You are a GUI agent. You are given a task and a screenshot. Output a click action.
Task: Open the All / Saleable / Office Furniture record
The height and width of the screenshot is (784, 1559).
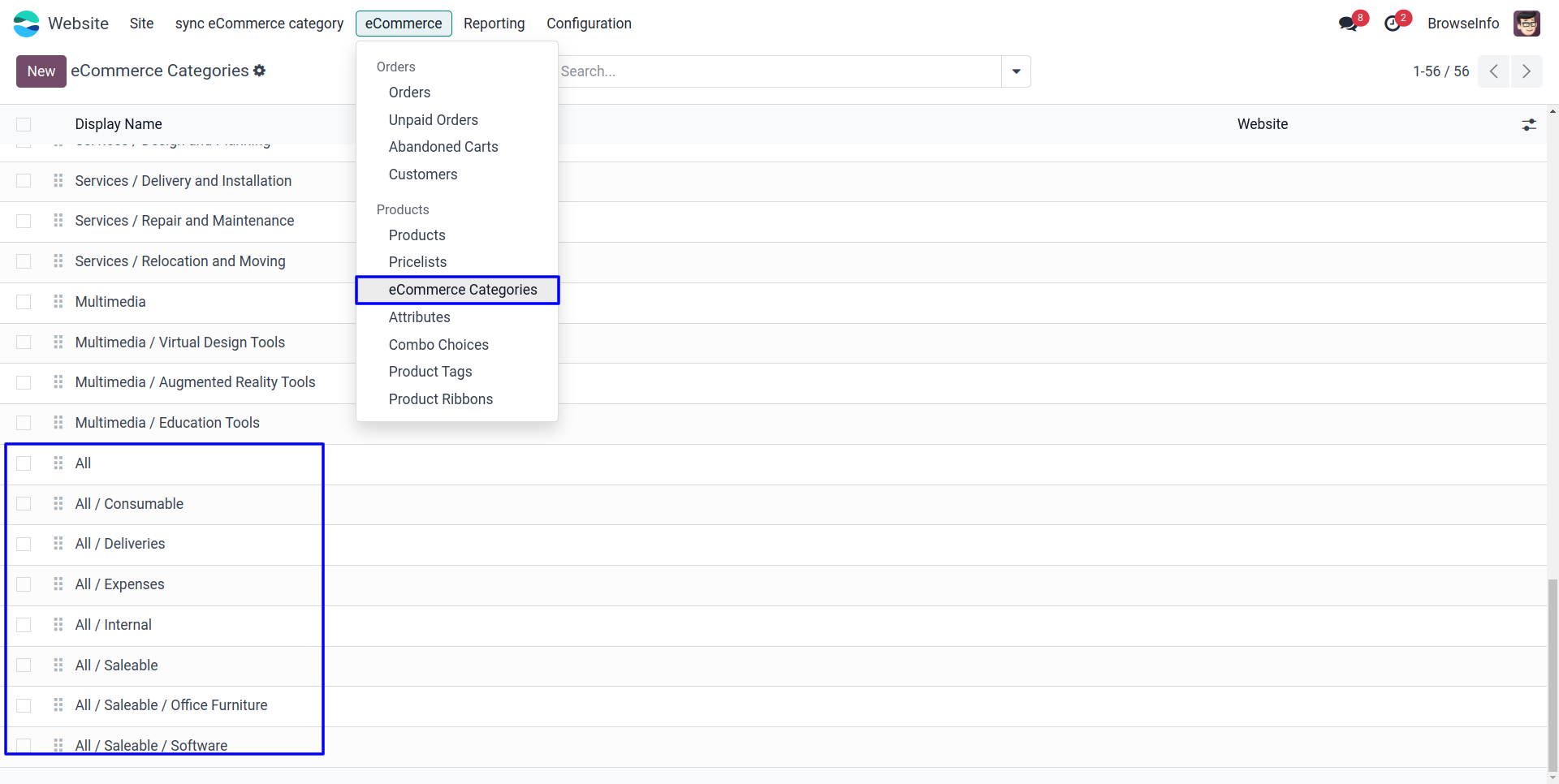coord(171,705)
